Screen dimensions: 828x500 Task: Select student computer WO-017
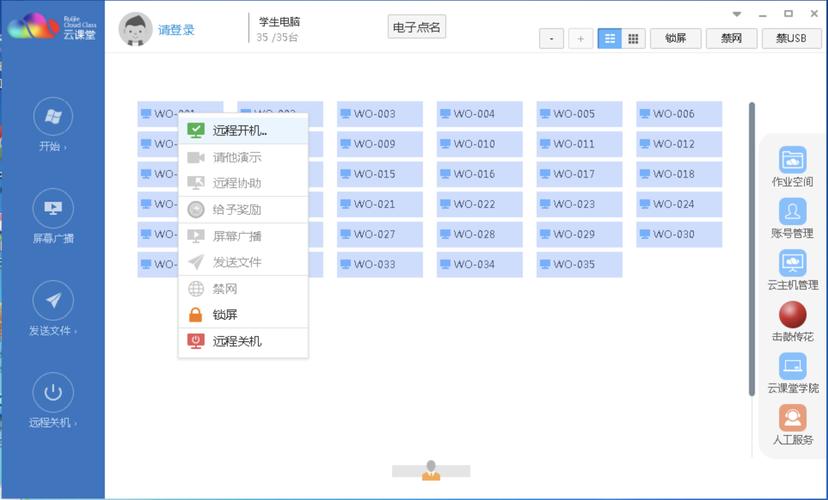coord(578,174)
